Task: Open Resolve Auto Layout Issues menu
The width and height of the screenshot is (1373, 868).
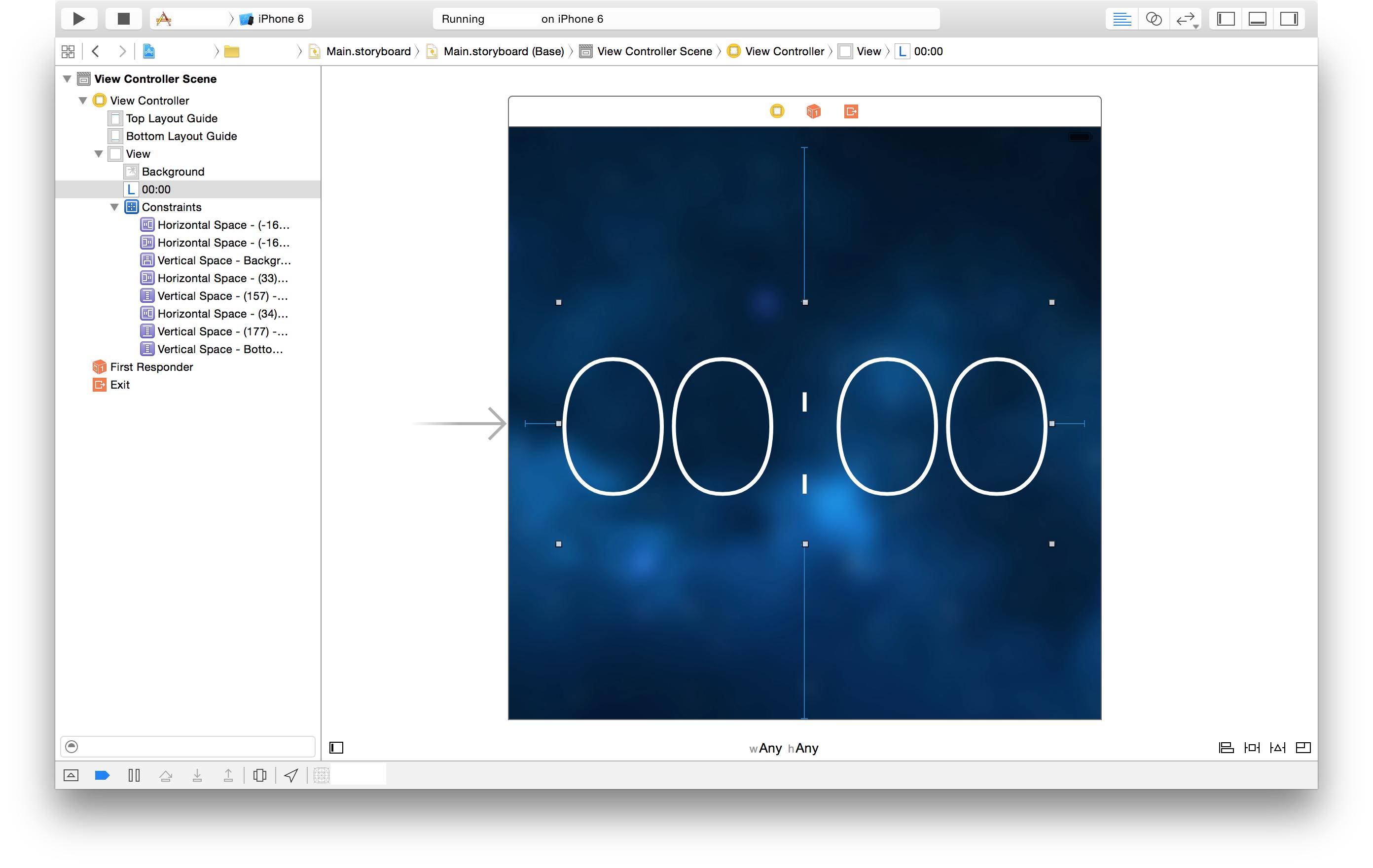Action: (x=1277, y=748)
